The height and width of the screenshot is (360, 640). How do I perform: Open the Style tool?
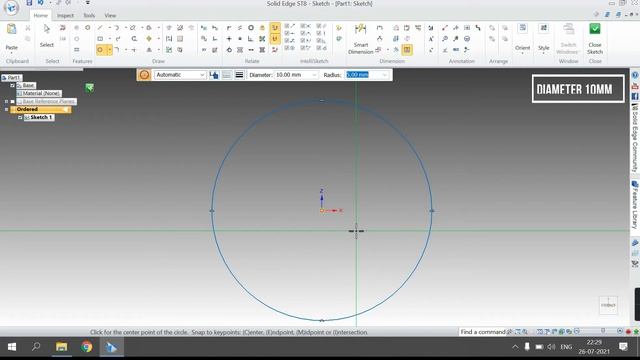543,39
